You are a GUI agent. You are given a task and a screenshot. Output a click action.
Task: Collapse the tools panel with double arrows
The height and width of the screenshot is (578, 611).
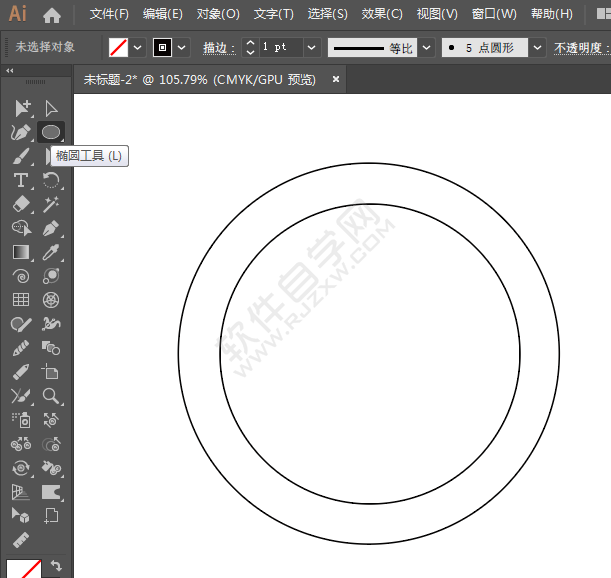pyautogui.click(x=10, y=70)
